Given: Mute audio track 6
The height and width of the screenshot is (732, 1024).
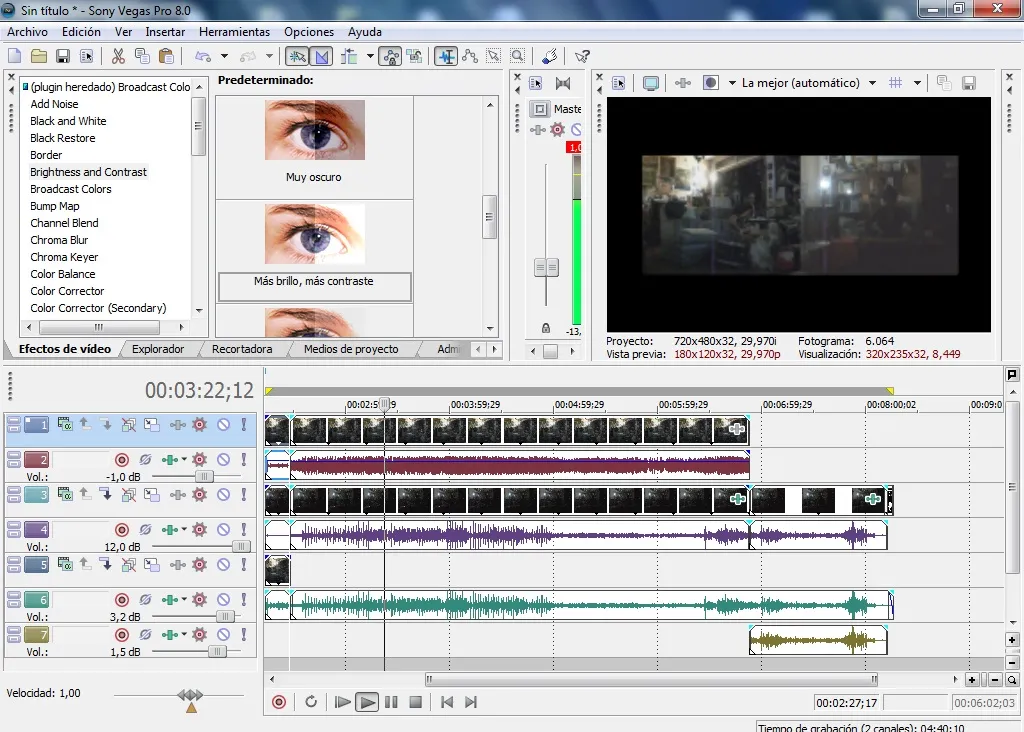Looking at the screenshot, I should pos(223,600).
